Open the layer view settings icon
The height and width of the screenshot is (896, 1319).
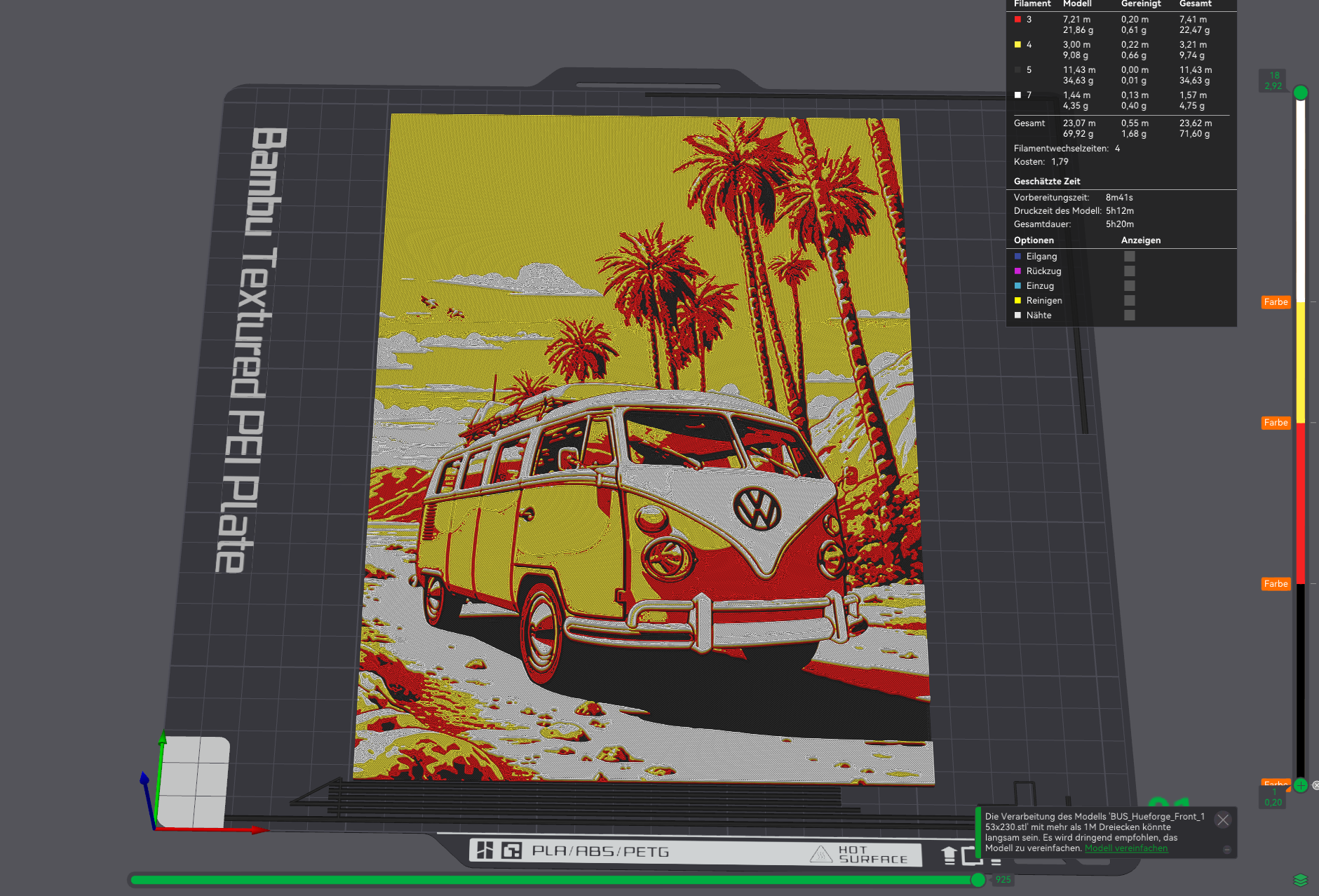click(1300, 880)
